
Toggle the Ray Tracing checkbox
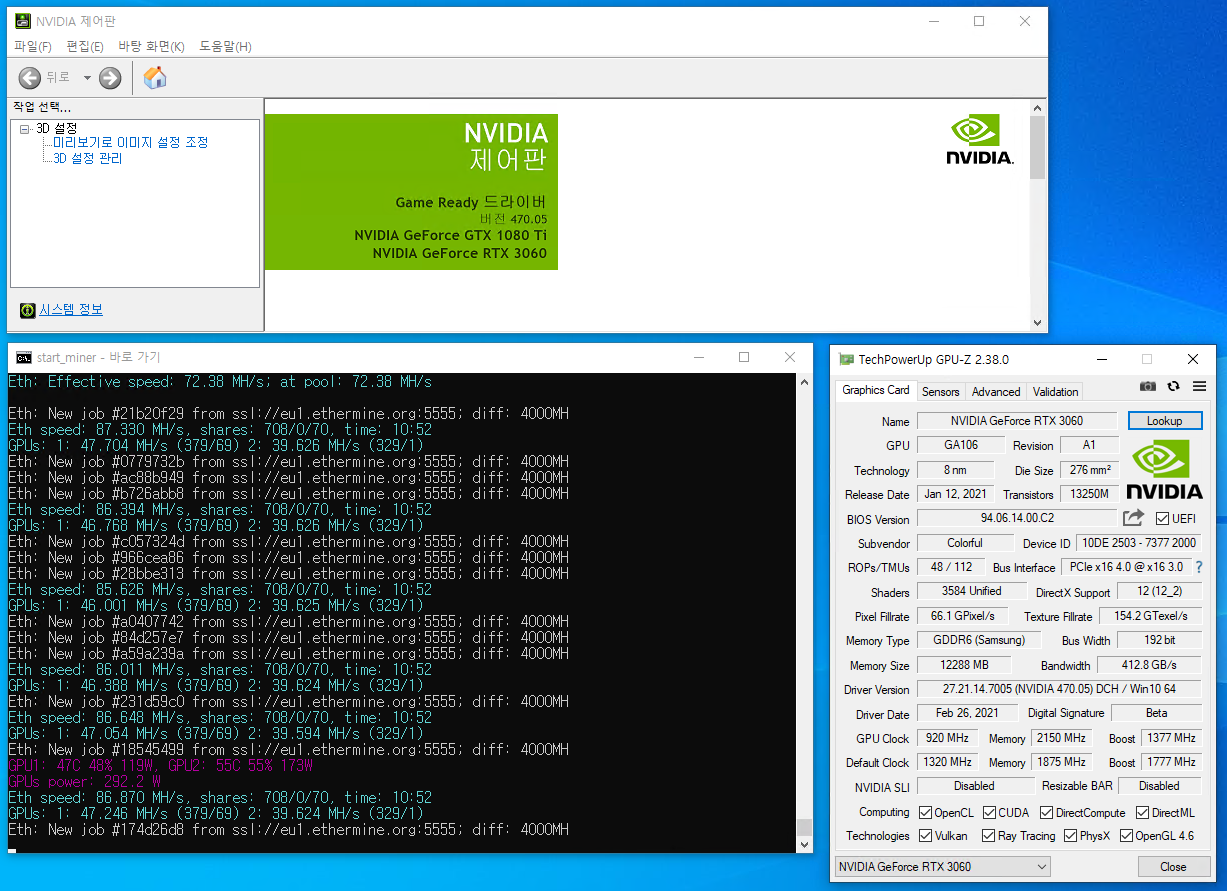click(990, 836)
